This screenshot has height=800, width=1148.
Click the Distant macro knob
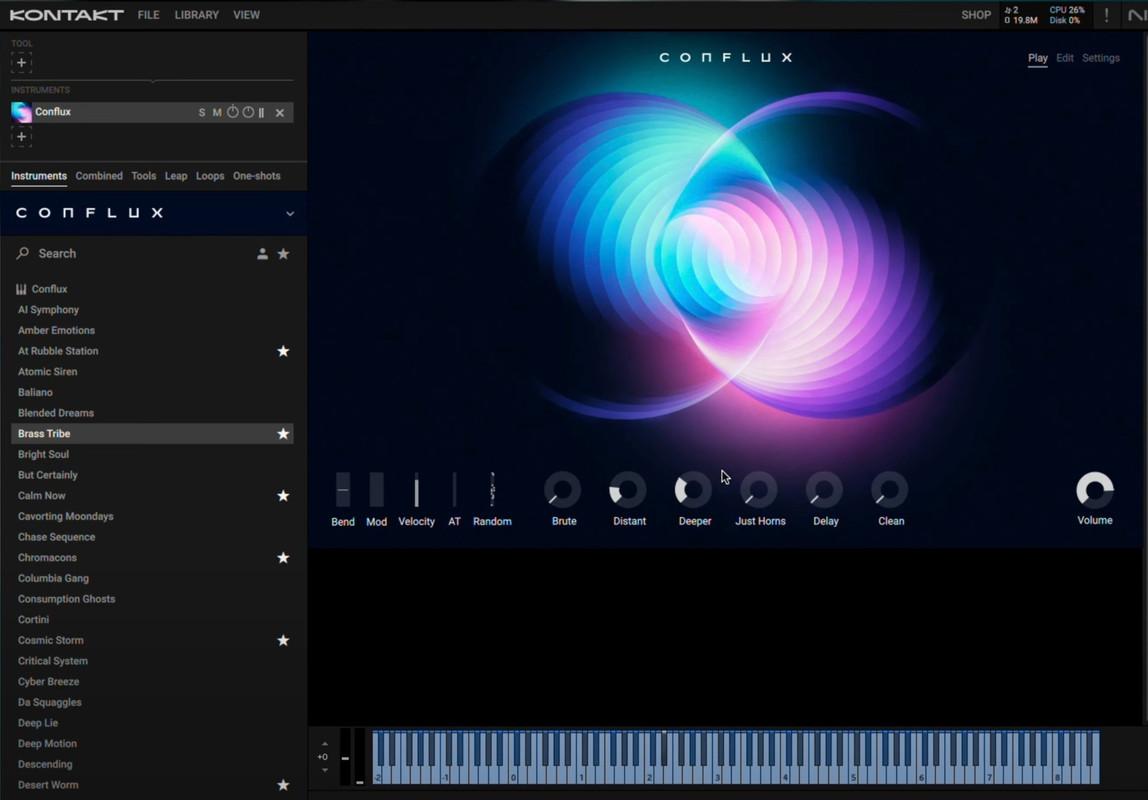[628, 490]
